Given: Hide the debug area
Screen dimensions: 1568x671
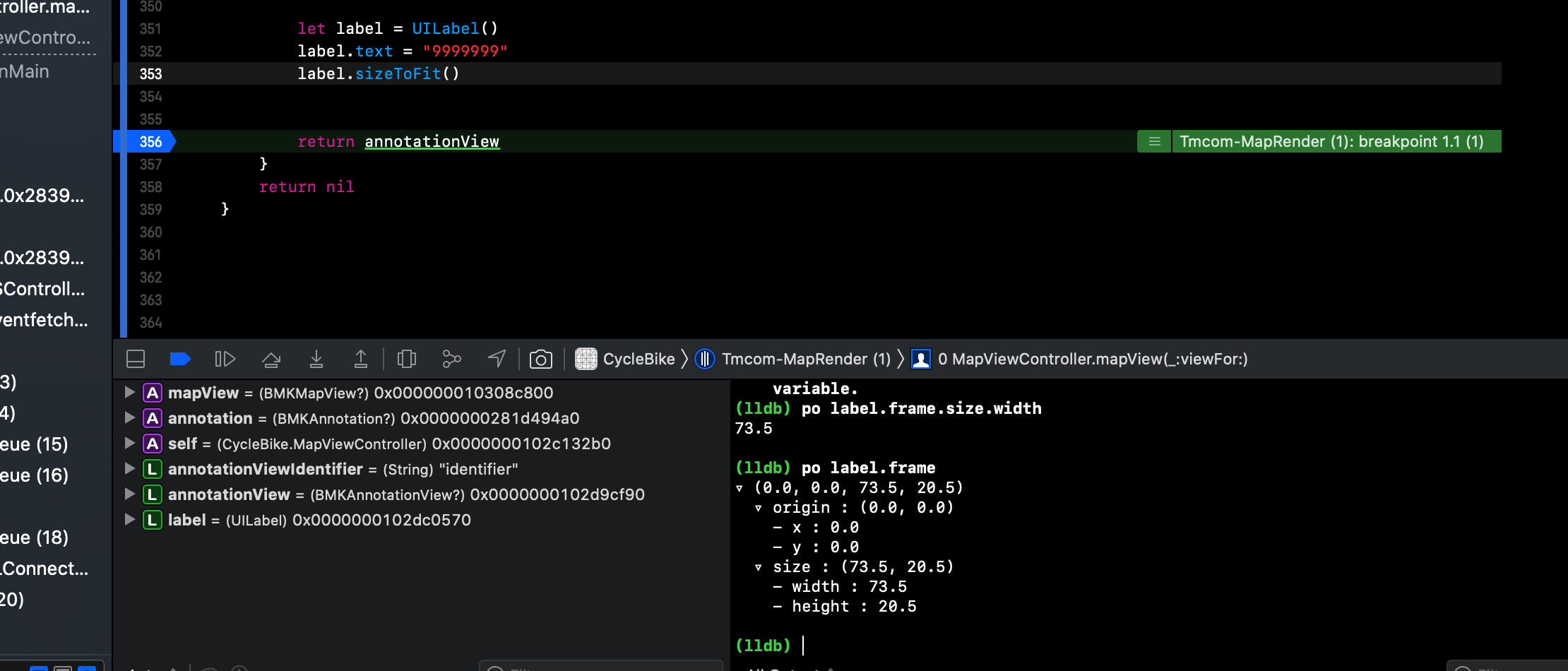Looking at the screenshot, I should pyautogui.click(x=135, y=359).
